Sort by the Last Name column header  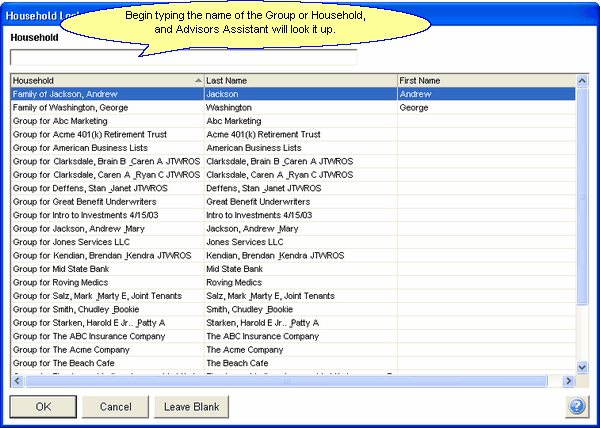click(298, 80)
